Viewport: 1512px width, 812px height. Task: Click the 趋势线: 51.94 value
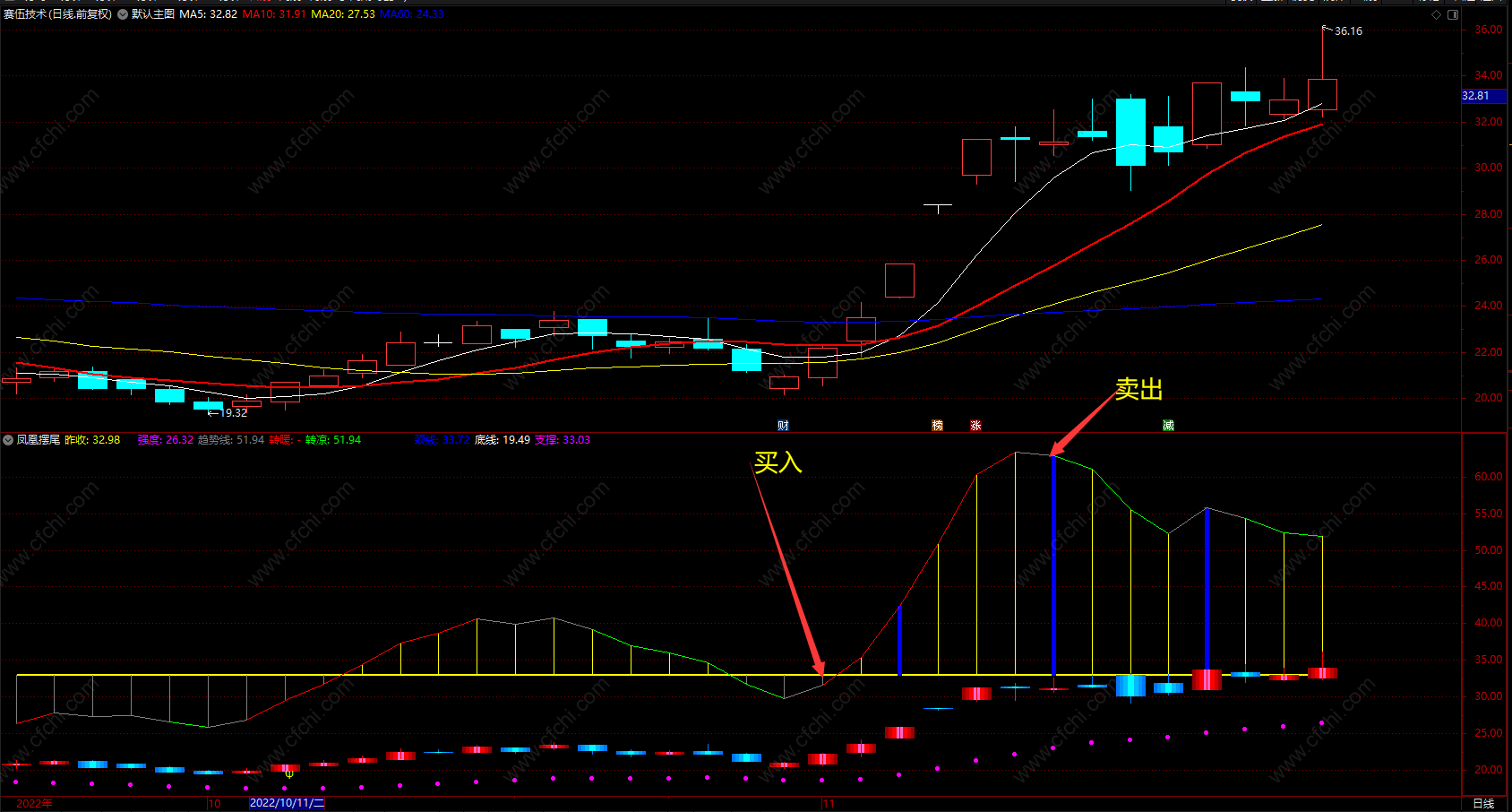click(x=231, y=440)
